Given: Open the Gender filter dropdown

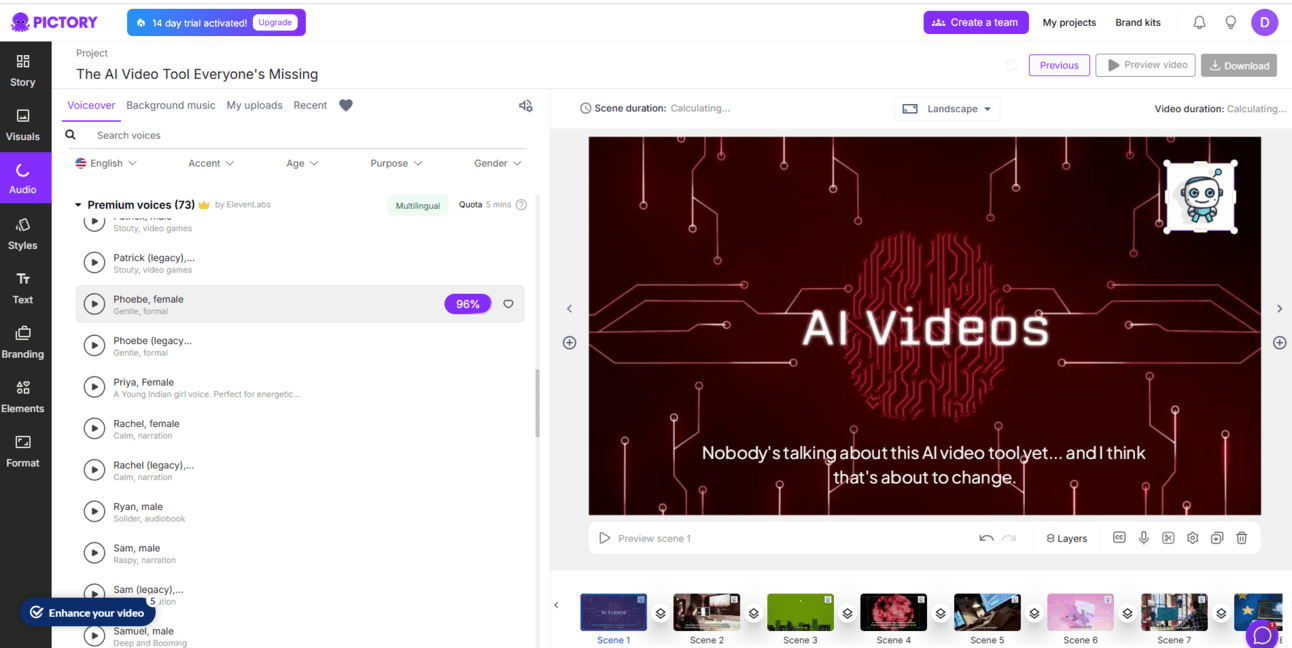Looking at the screenshot, I should tap(497, 163).
